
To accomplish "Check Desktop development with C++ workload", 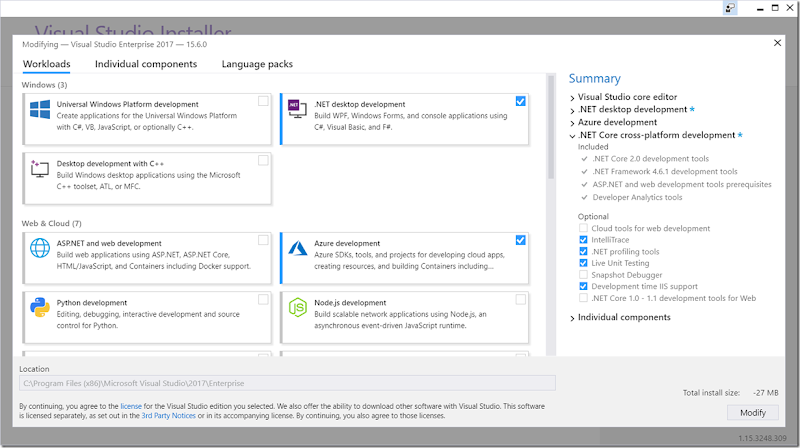I will 263,160.
